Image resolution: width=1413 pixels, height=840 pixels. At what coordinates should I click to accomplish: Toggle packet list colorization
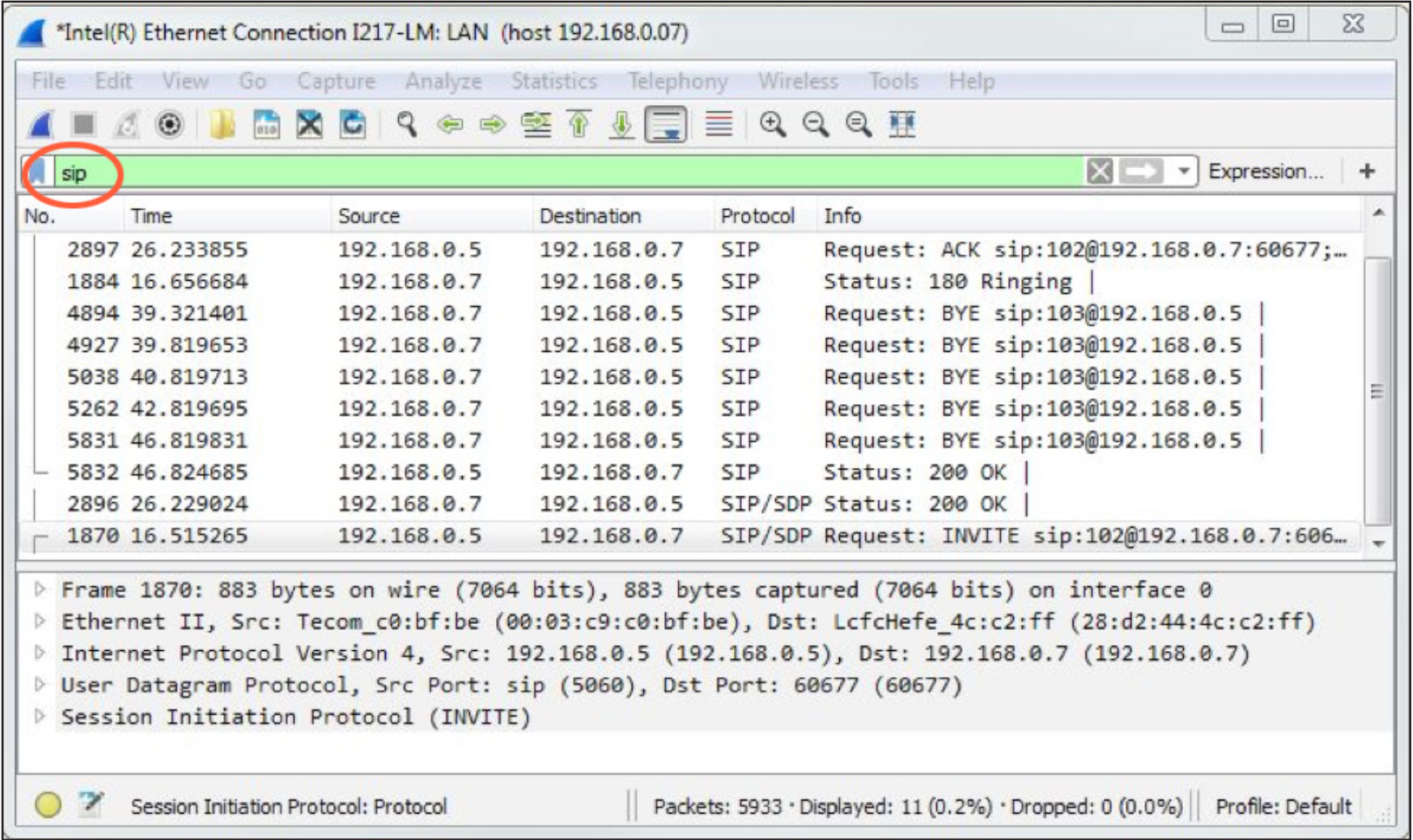click(x=719, y=124)
